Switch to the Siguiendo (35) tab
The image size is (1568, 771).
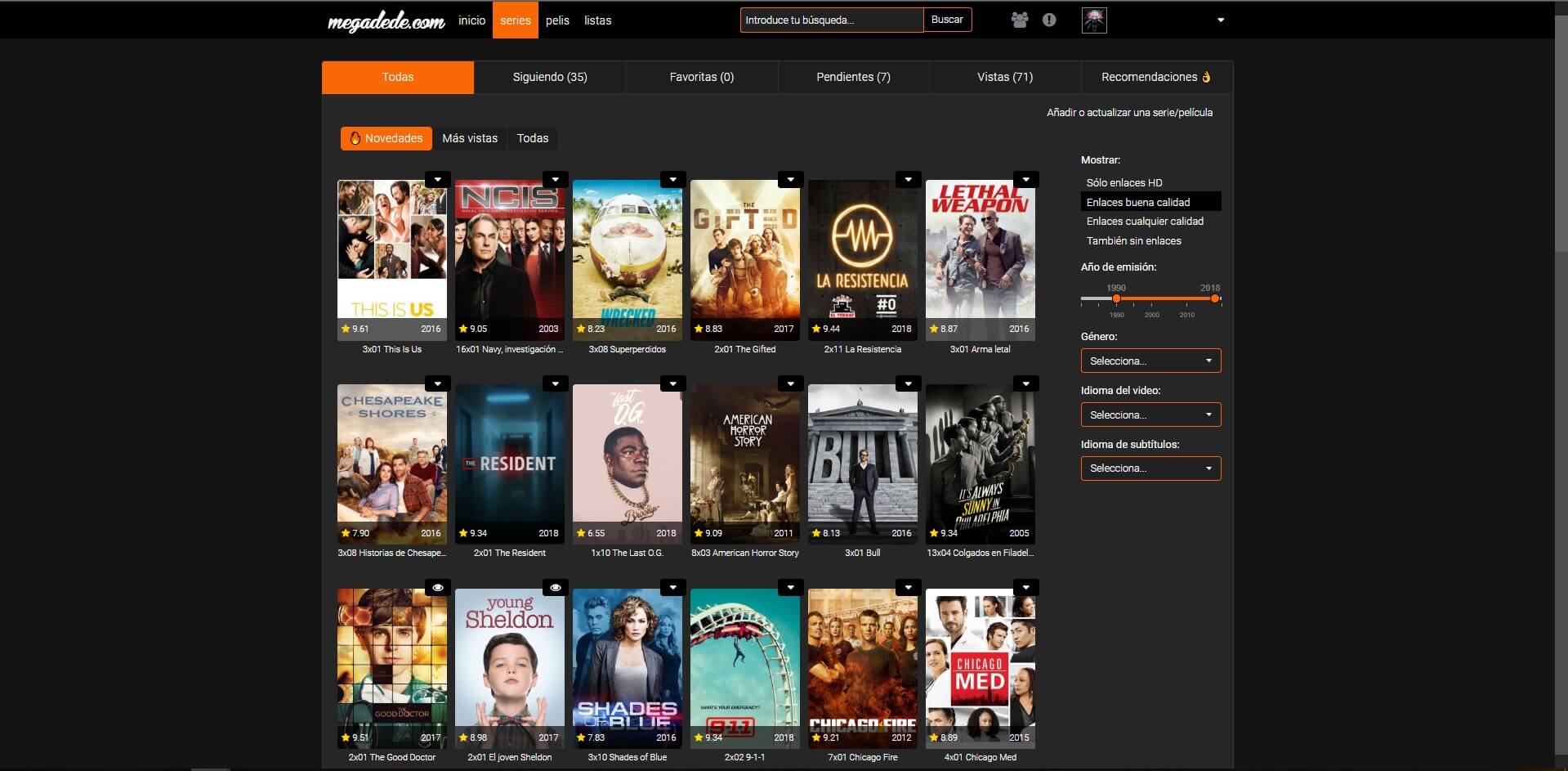[550, 77]
